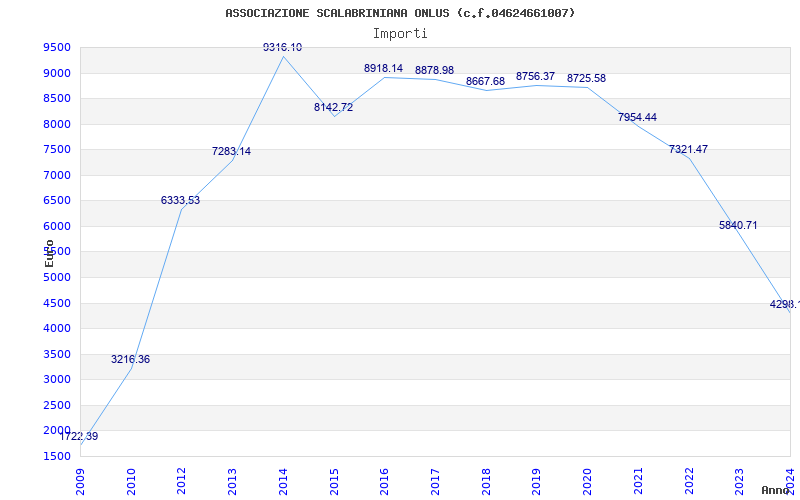The image size is (800, 500).
Task: Click the 8500 y-axis tick label
Action: [x=57, y=99]
